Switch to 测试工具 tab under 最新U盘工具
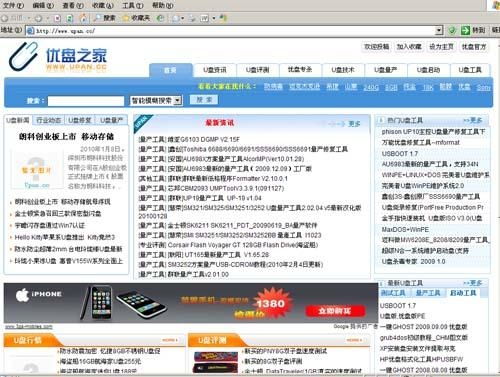The height and width of the screenshot is (377, 500). tap(393, 293)
